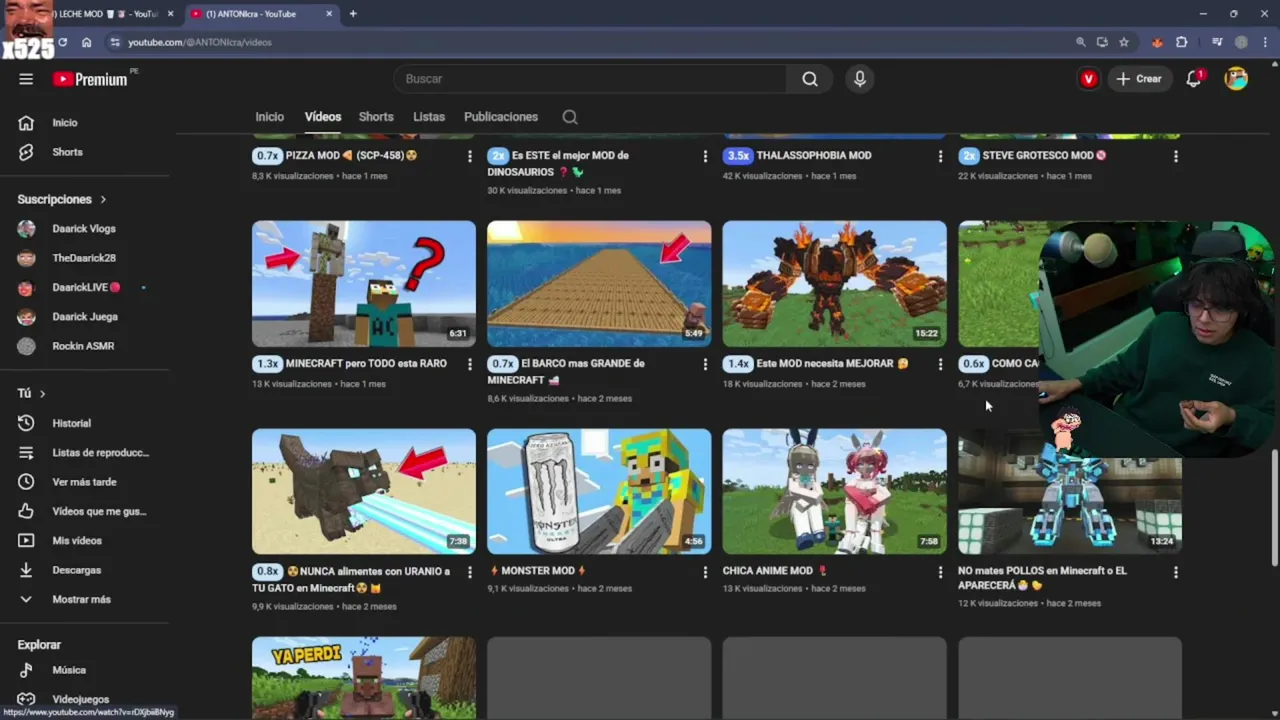Open options for Este MOD necesita MEJORAR
Image resolution: width=1280 pixels, height=720 pixels.
click(x=940, y=364)
